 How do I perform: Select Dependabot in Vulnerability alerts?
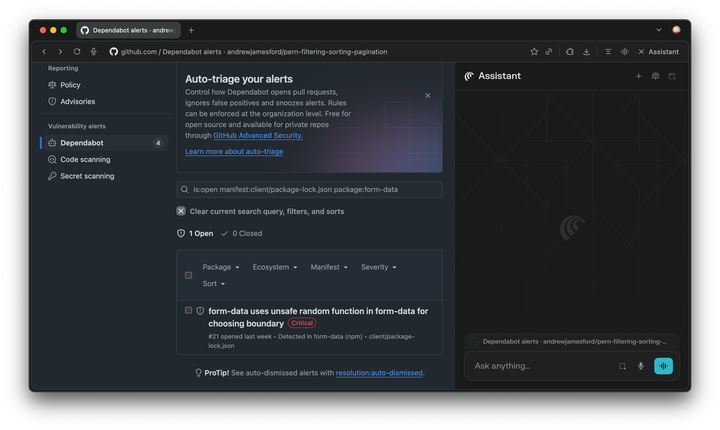[104, 143]
